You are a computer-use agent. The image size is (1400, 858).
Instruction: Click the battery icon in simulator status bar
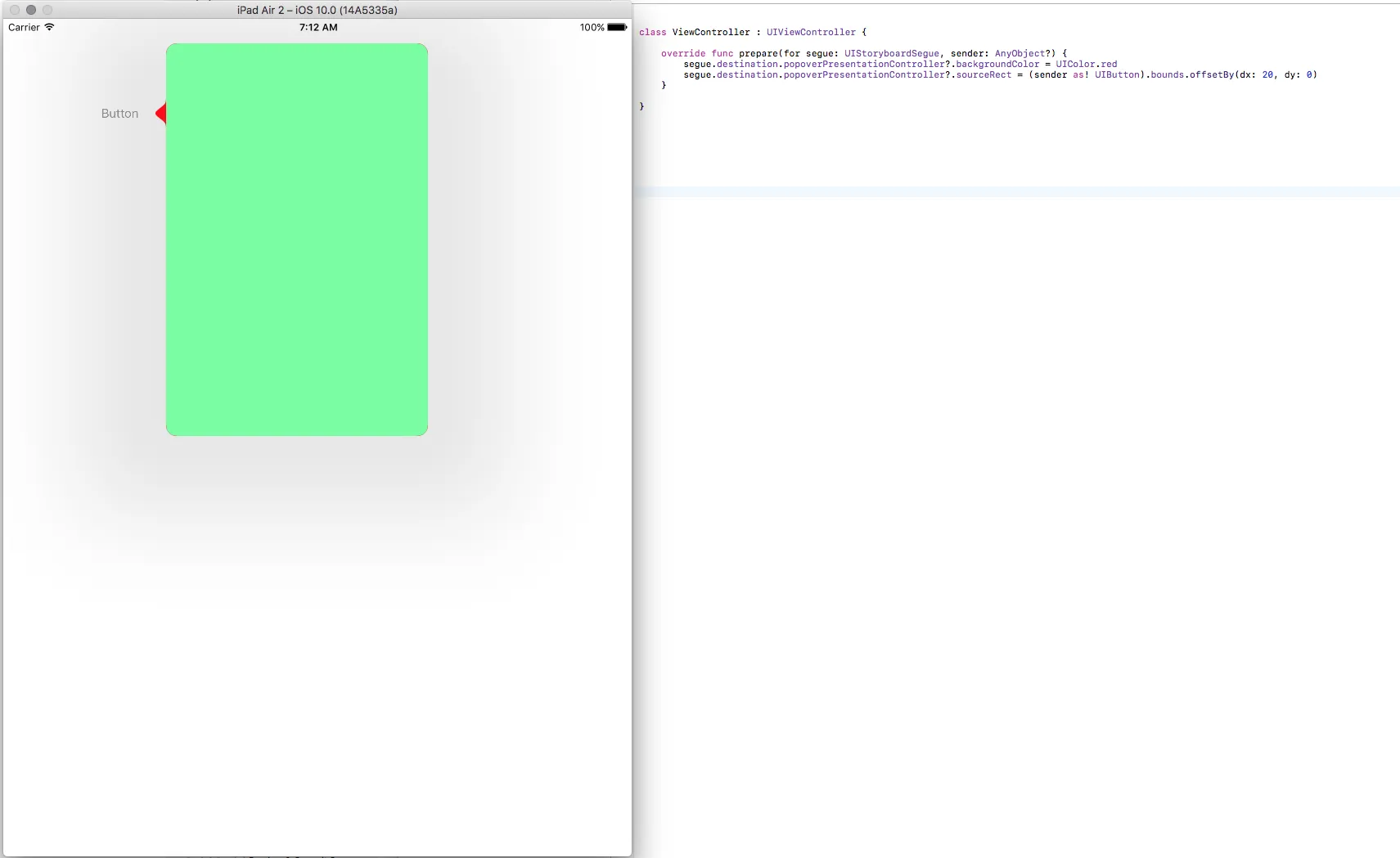pos(617,27)
